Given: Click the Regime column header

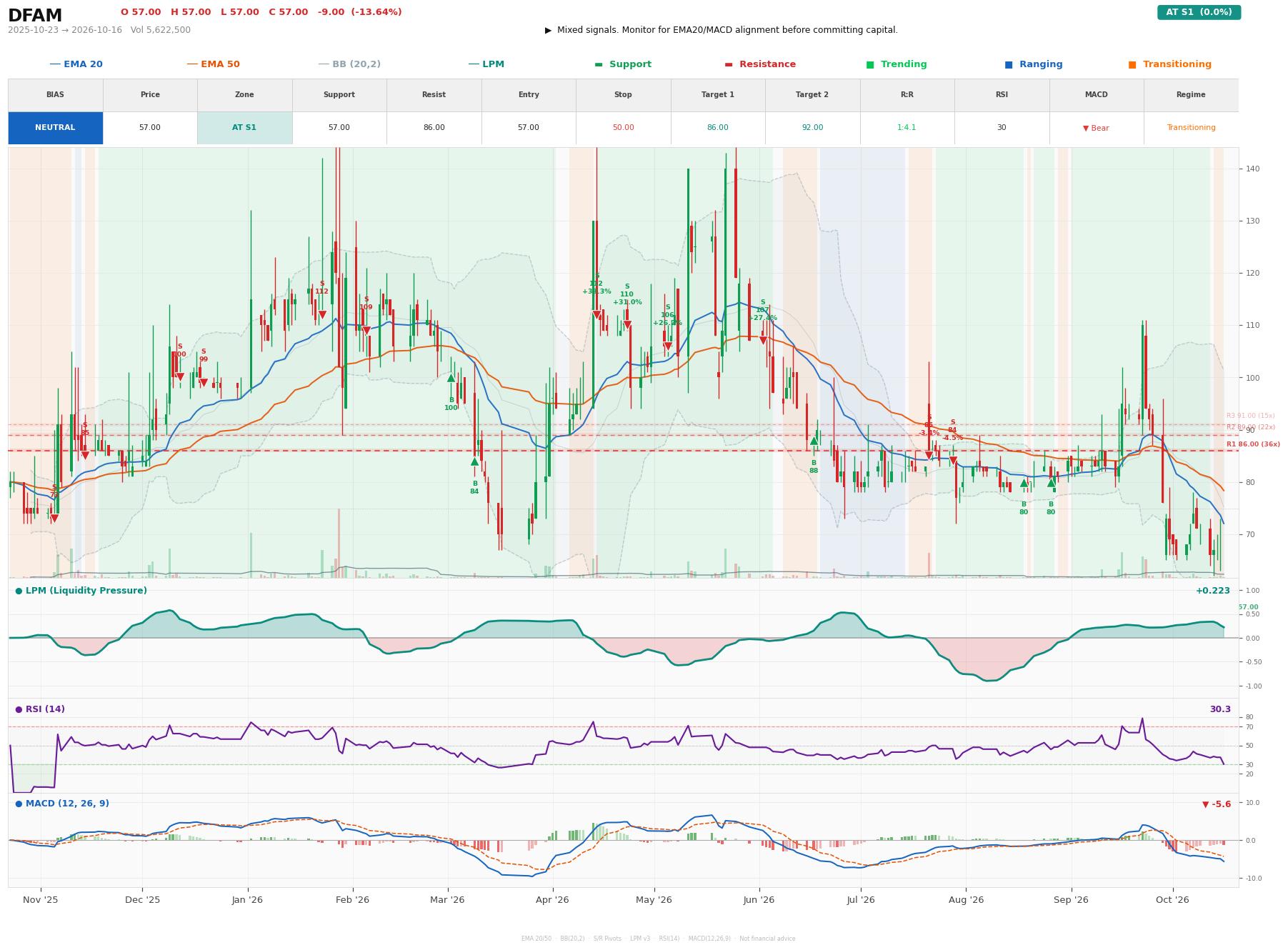Looking at the screenshot, I should (x=1191, y=95).
